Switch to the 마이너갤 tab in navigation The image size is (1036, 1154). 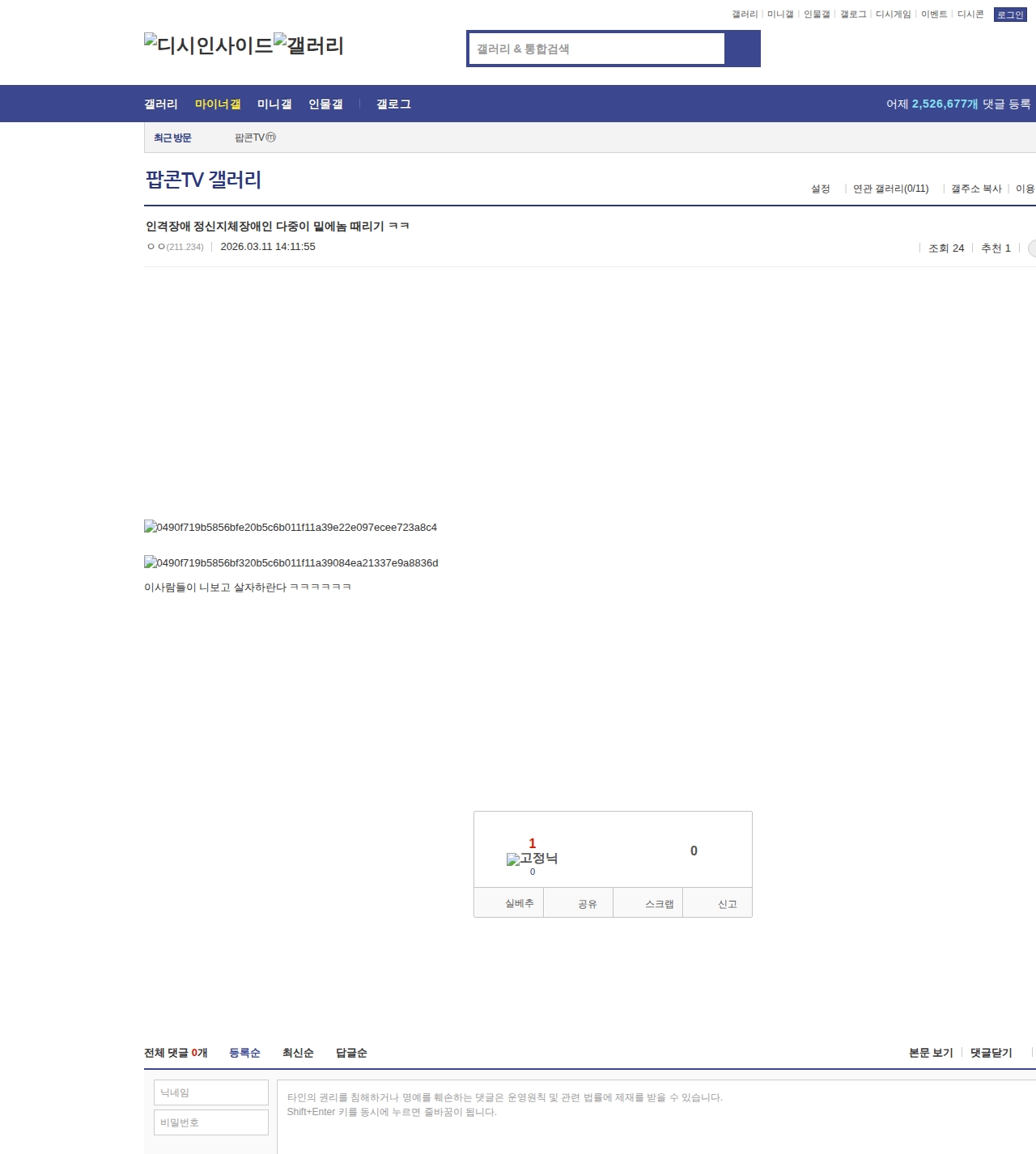(218, 104)
